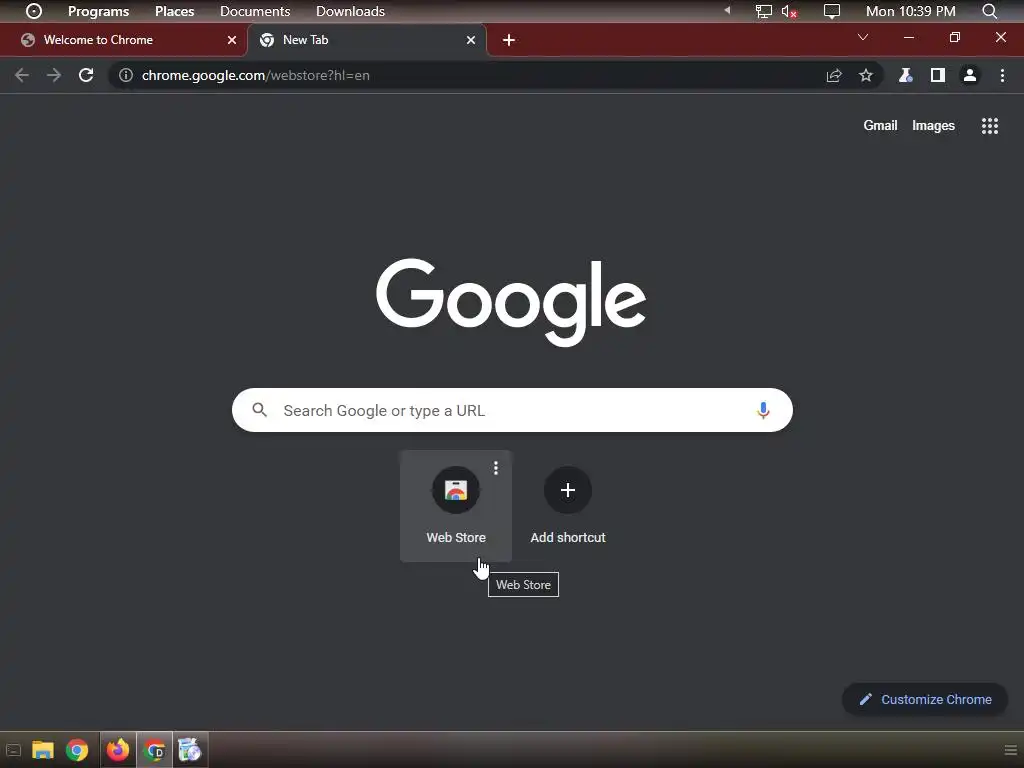Viewport: 1024px width, 768px height.
Task: Select Chrome Dev icon in taskbar
Action: [x=154, y=750]
